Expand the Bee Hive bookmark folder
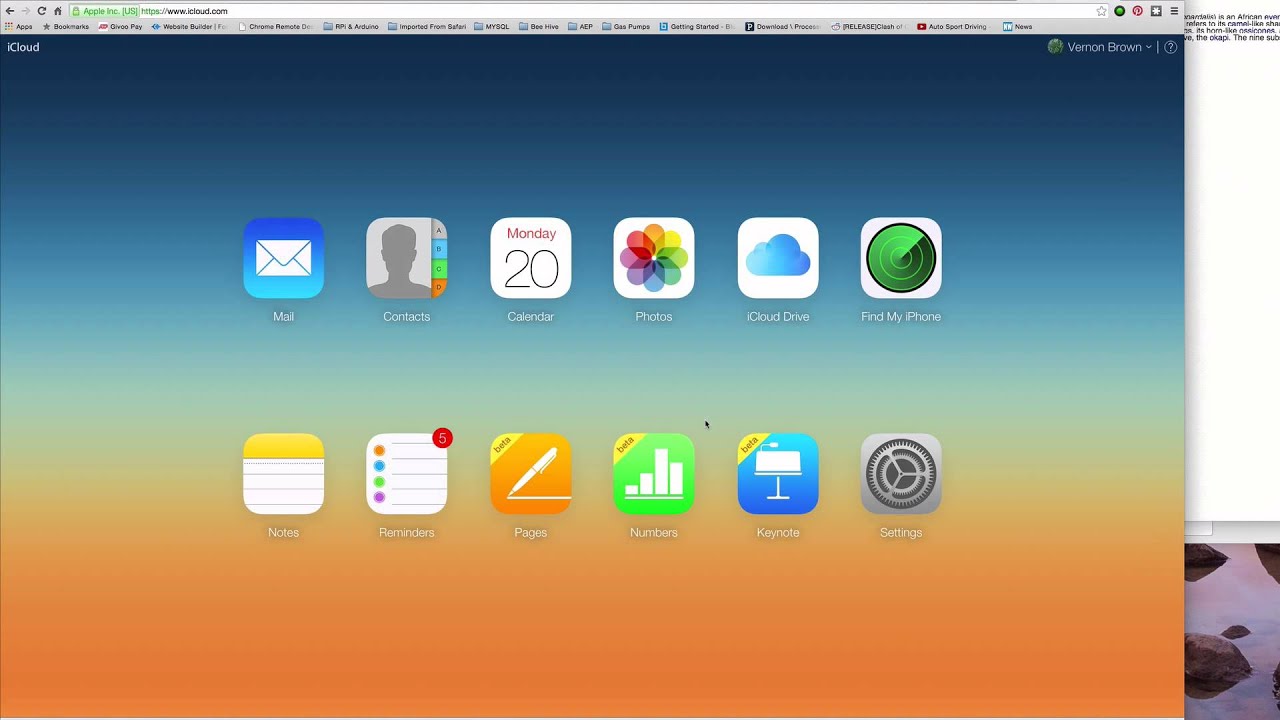This screenshot has width=1280, height=720. pos(539,27)
